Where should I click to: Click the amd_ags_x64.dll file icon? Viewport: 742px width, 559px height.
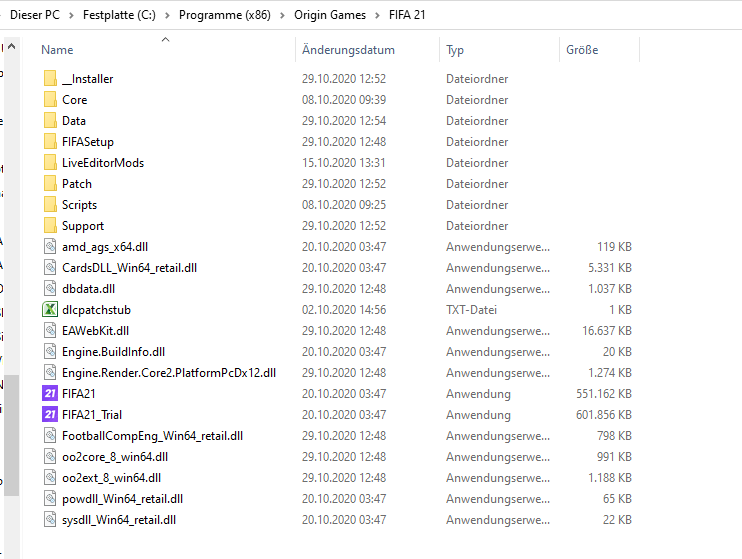pos(50,247)
